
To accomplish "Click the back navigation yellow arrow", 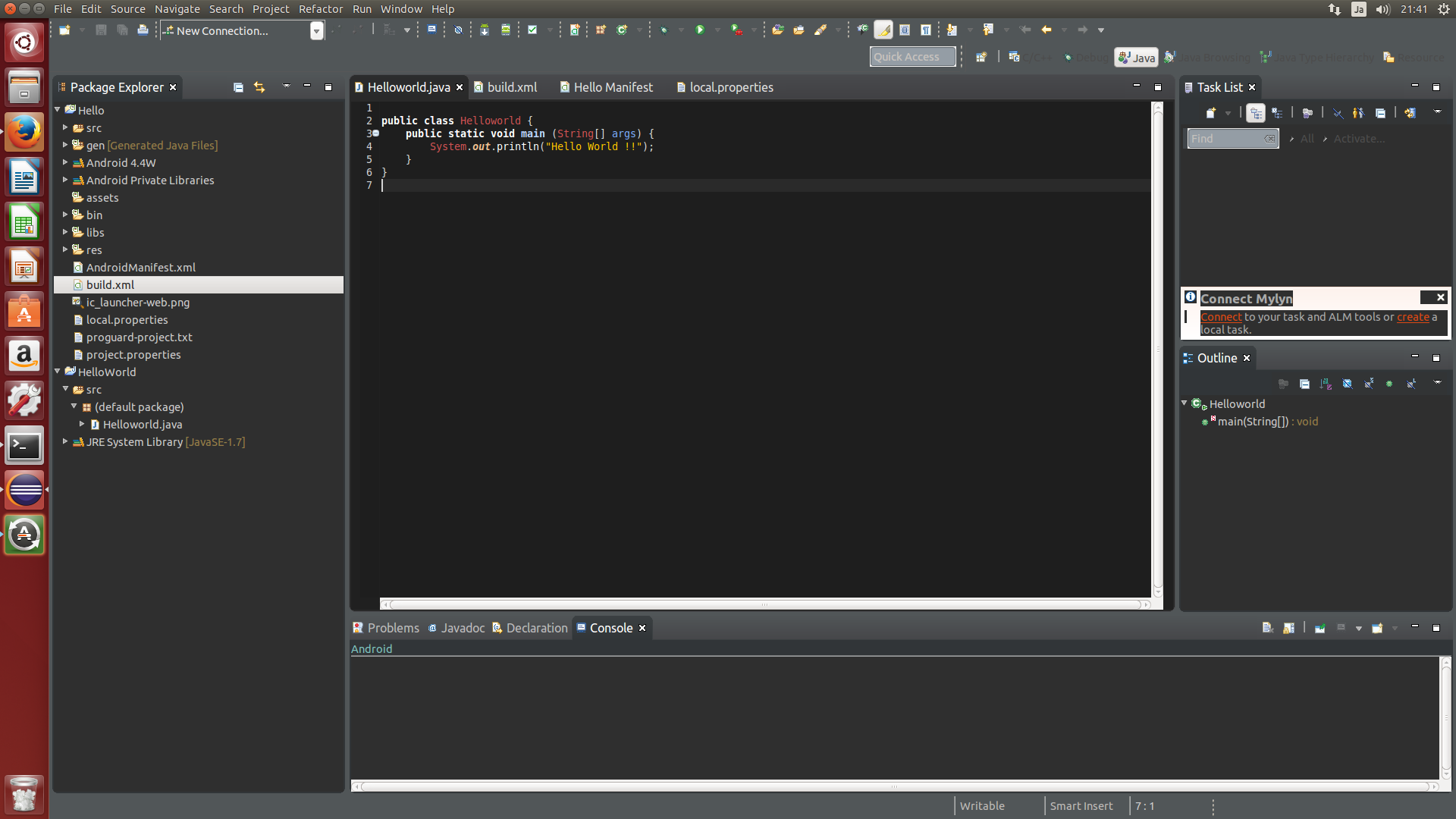I will [1046, 30].
